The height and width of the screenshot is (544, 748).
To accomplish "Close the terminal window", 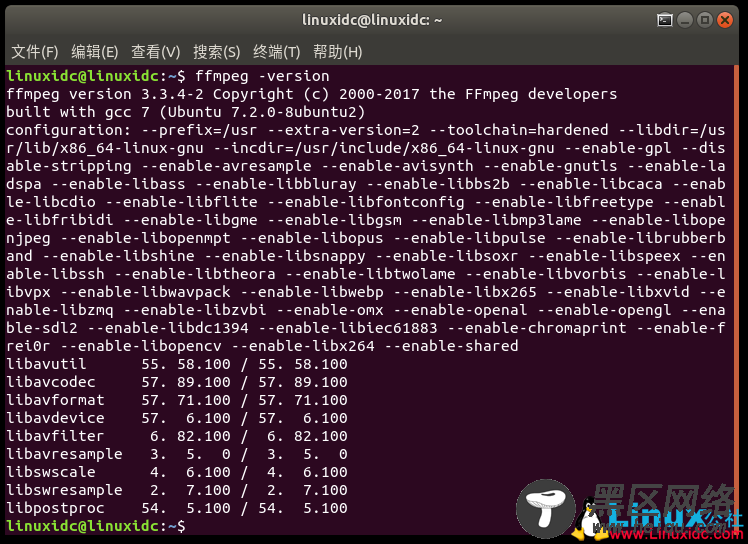I will (x=725, y=20).
